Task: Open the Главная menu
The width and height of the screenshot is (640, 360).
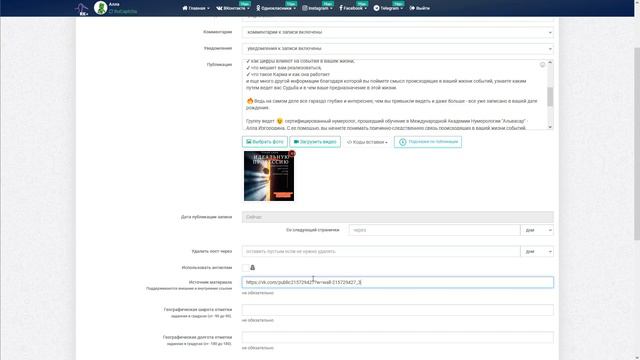Action: point(196,8)
